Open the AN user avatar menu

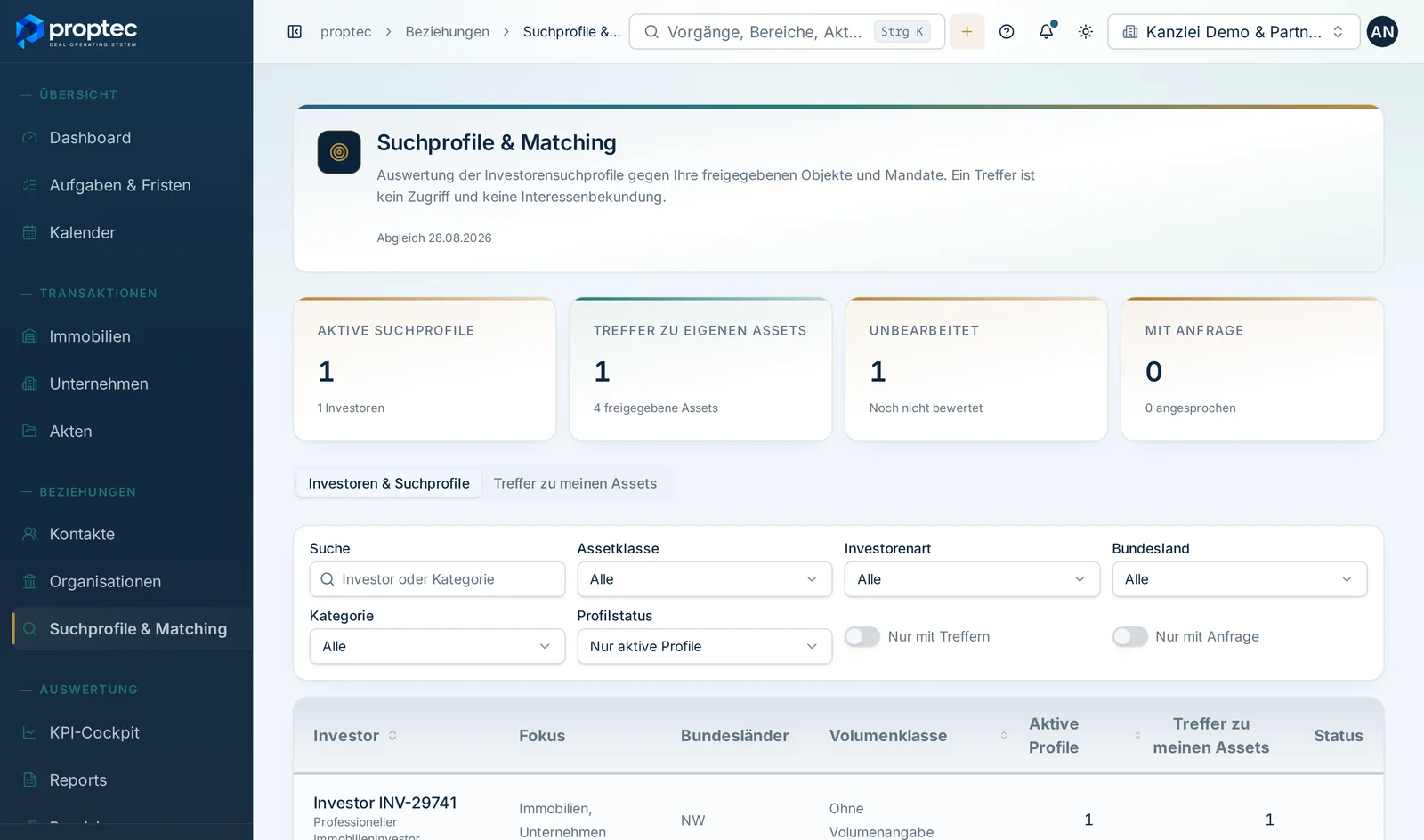click(1382, 32)
